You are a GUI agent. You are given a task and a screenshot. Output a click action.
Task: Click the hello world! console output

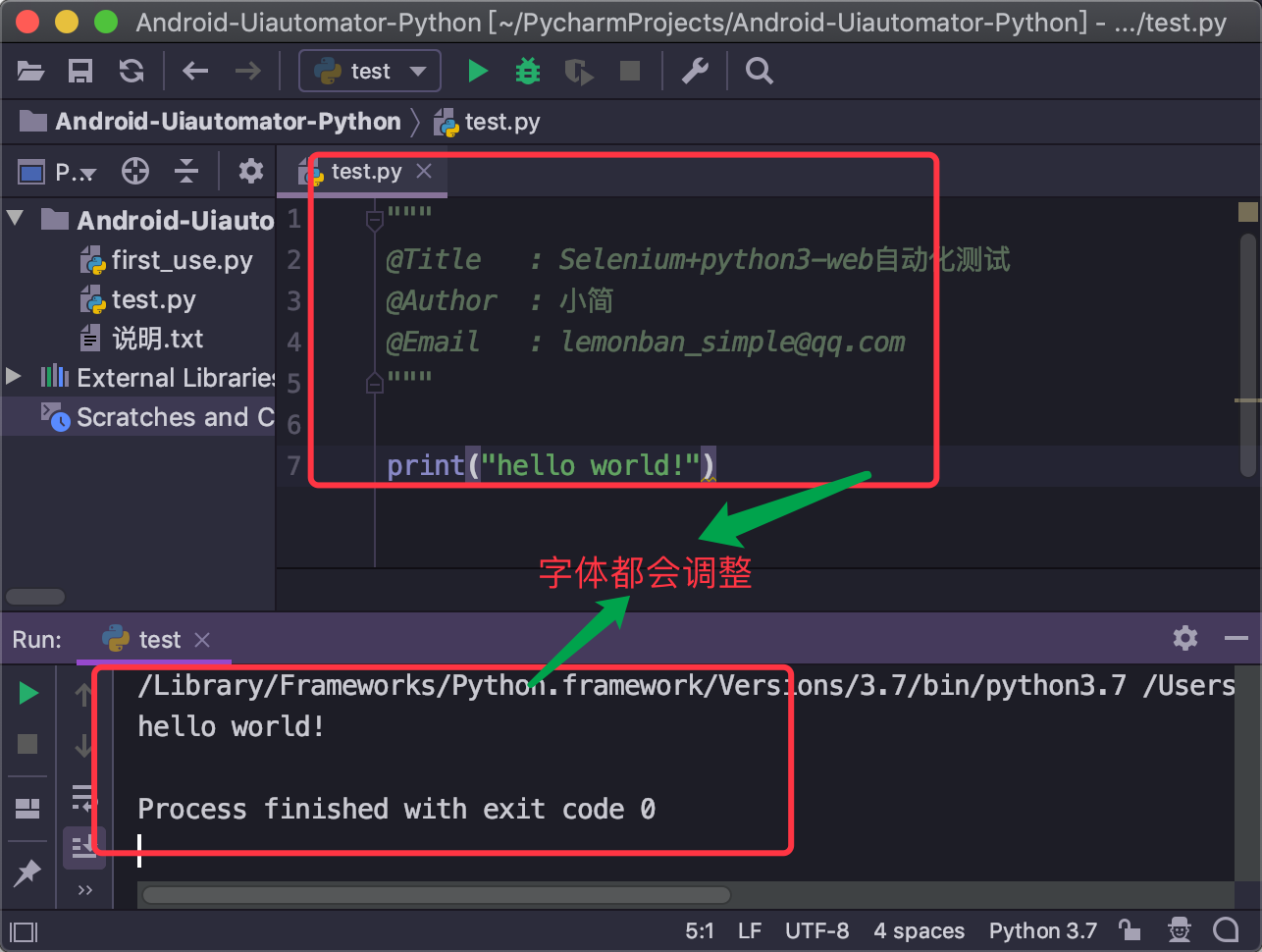point(232,726)
